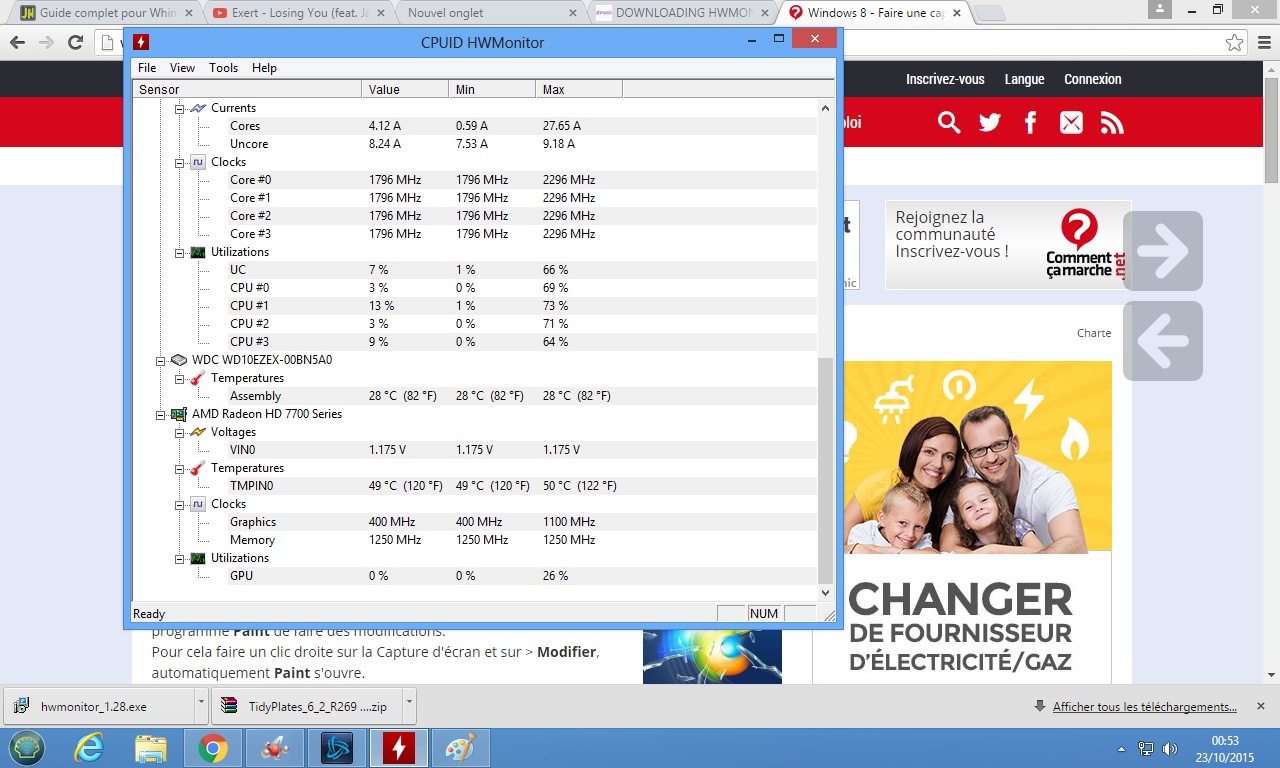Click the thermometer icon above Assembly
The image size is (1280, 768).
198,378
